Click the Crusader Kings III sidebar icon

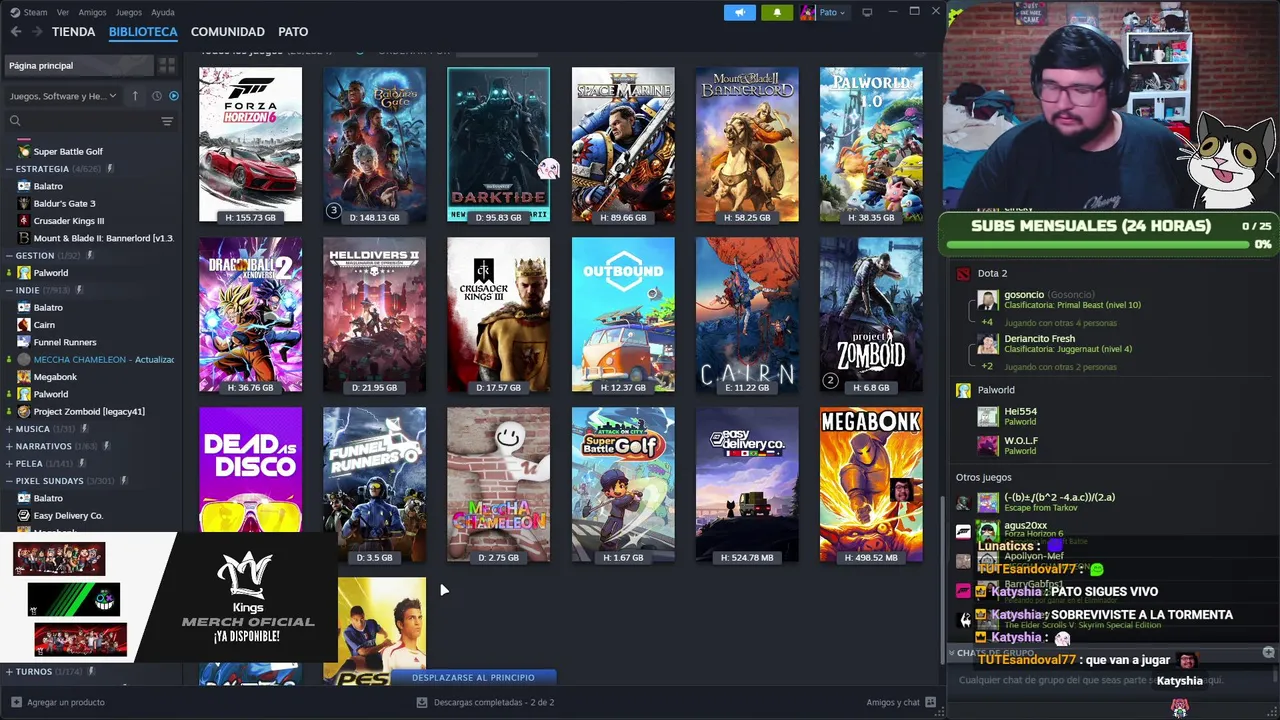tap(24, 221)
